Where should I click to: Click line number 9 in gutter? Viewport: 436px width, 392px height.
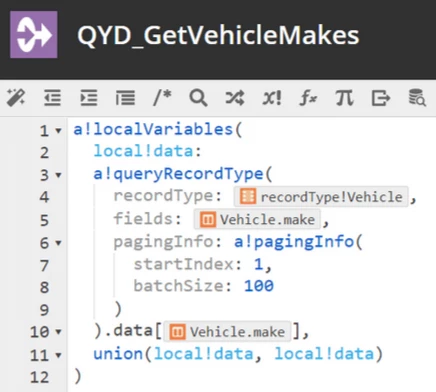(x=44, y=310)
